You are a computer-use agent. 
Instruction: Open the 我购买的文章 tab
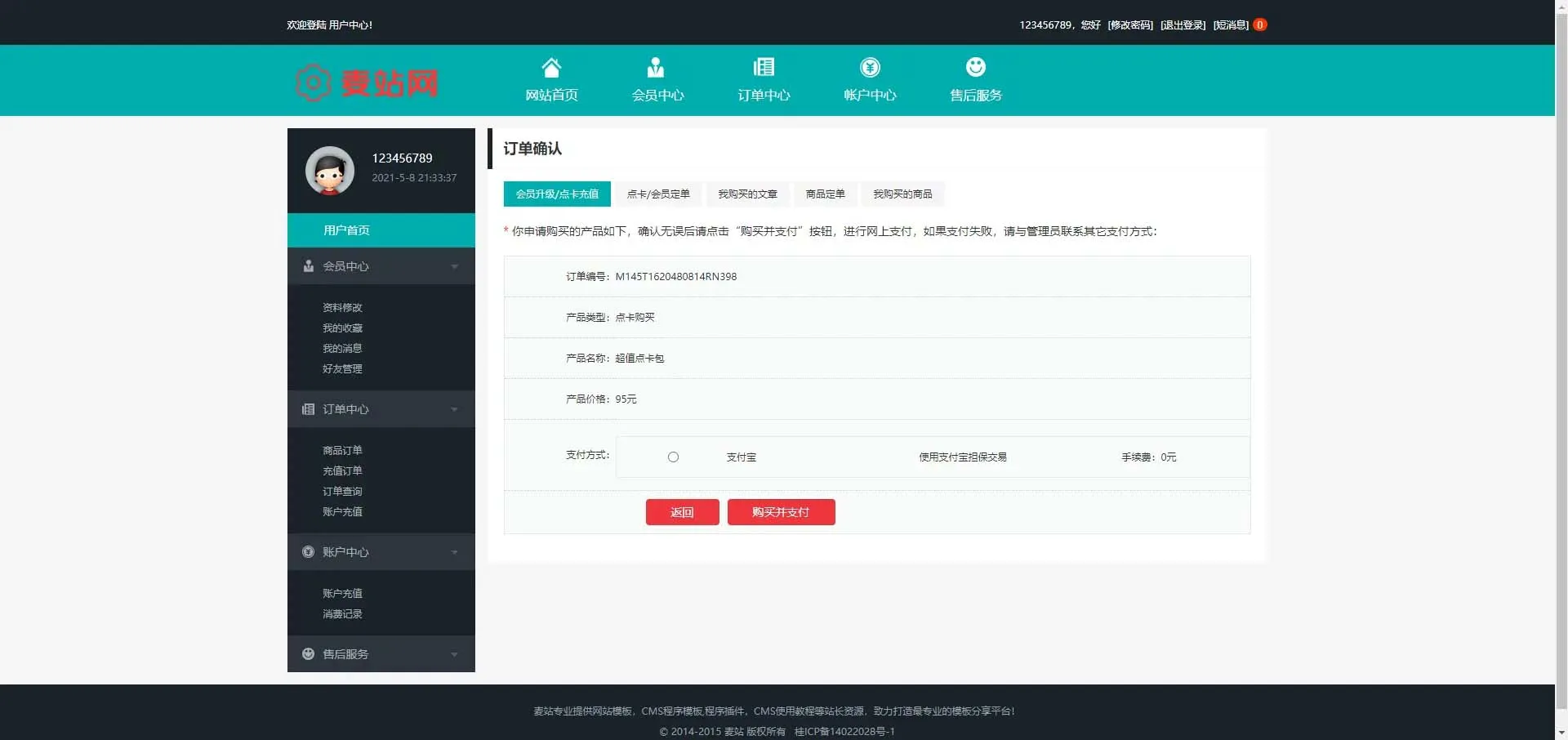tap(747, 194)
